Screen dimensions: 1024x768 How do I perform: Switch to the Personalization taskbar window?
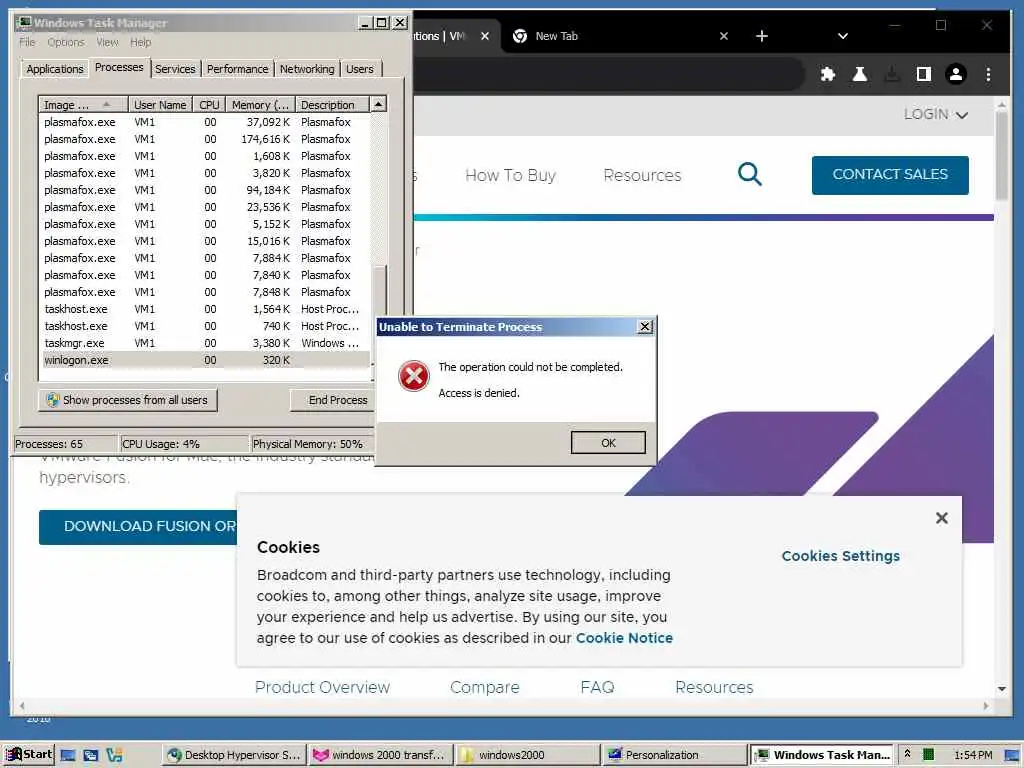point(673,755)
